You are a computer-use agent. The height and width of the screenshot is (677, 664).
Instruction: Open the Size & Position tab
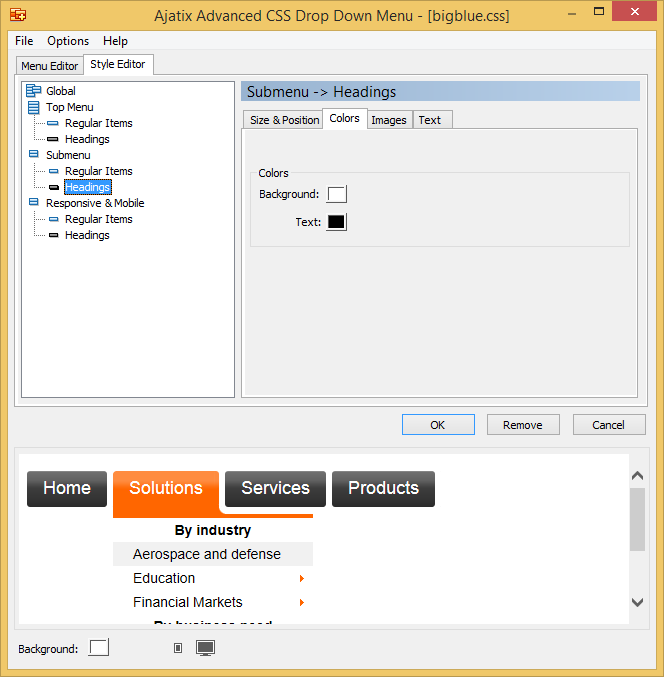284,120
